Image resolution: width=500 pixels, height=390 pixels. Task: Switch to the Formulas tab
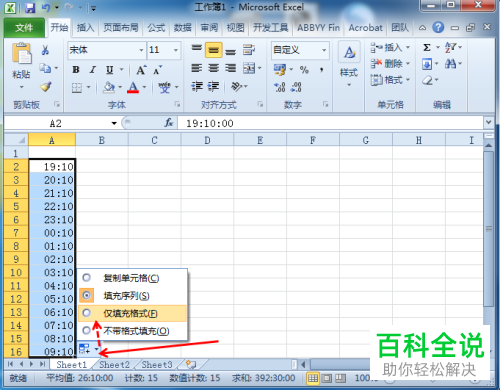coord(156,28)
